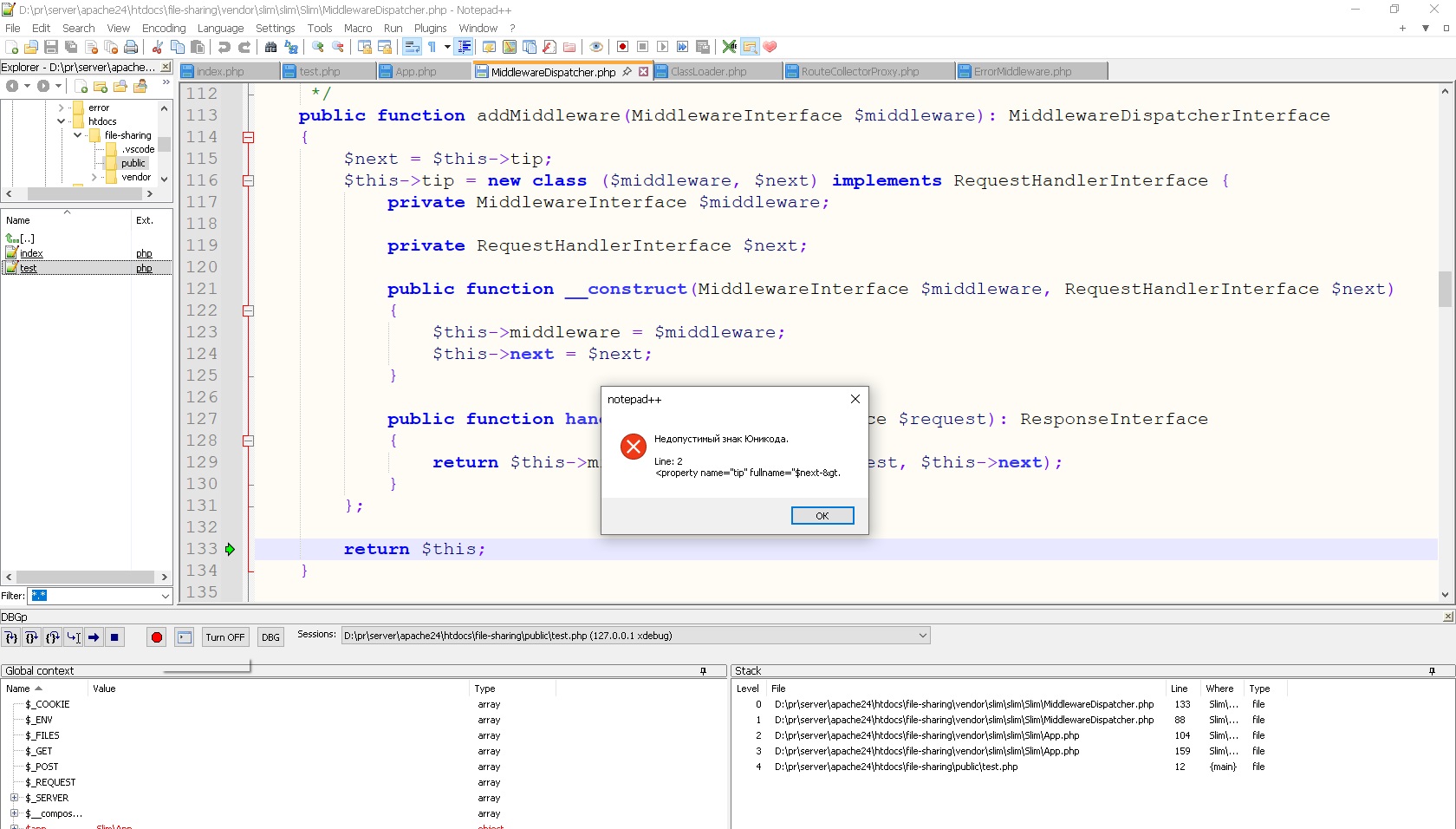The height and width of the screenshot is (829, 1456).
Task: Click the DBGp Step Into icon
Action: (10, 637)
